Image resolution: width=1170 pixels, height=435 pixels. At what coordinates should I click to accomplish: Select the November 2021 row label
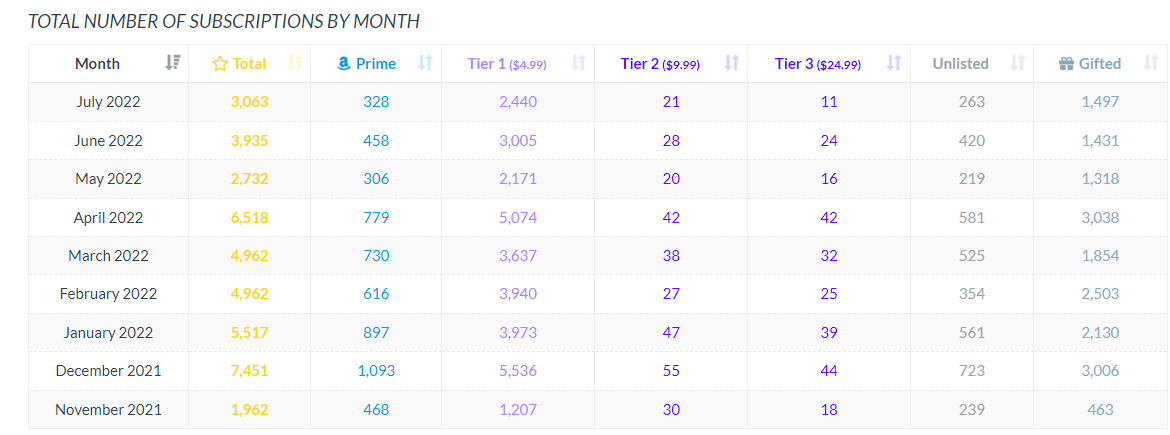point(108,410)
